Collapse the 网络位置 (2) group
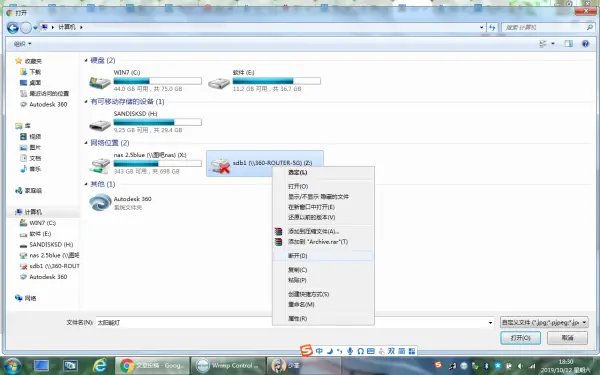The width and height of the screenshot is (600, 375). point(86,143)
